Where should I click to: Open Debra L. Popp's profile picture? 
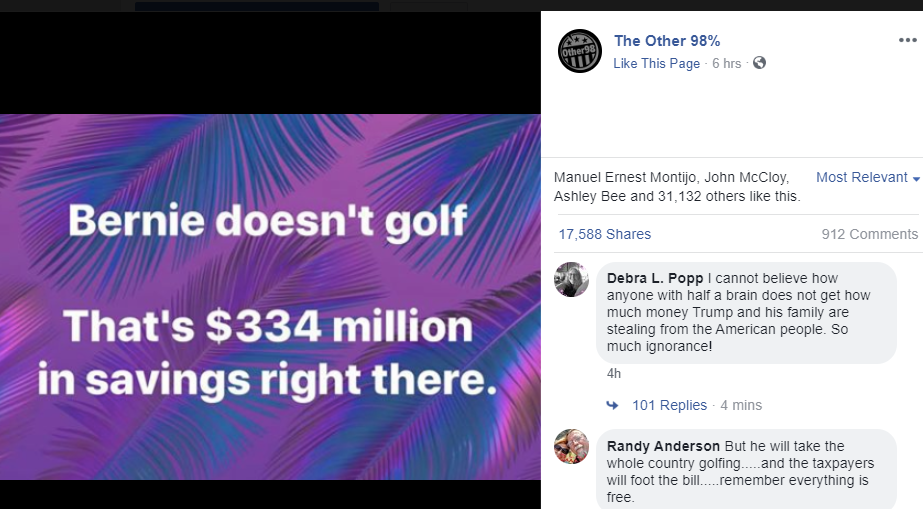[x=571, y=280]
